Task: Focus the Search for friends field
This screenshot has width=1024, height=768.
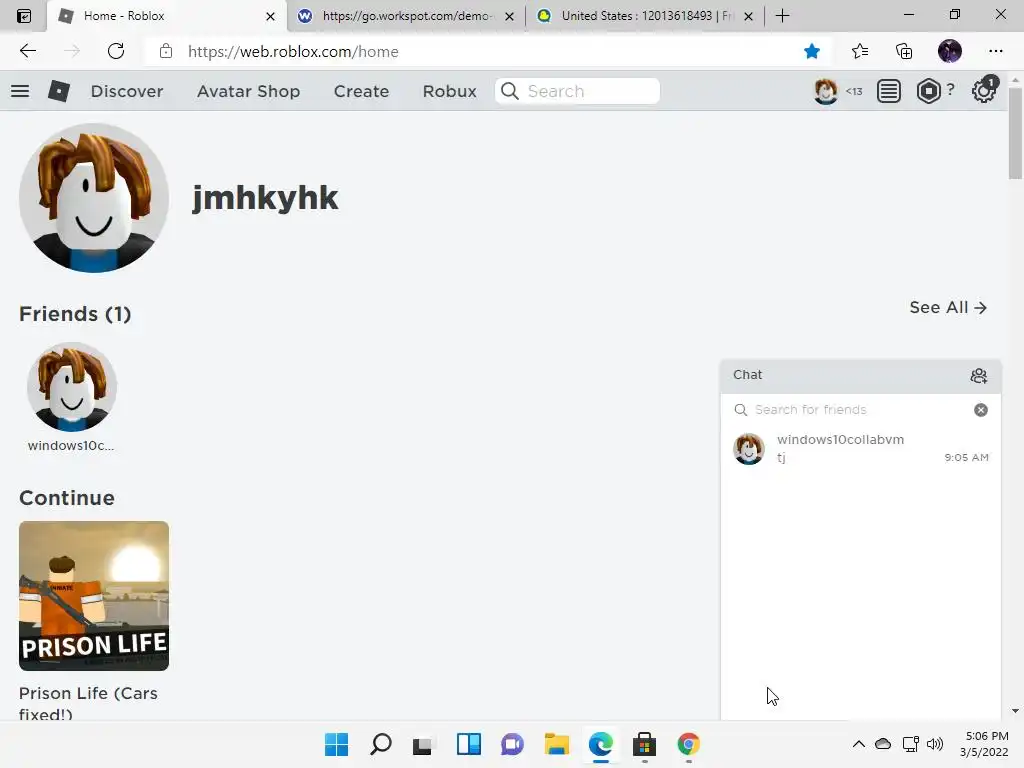Action: pos(859,409)
